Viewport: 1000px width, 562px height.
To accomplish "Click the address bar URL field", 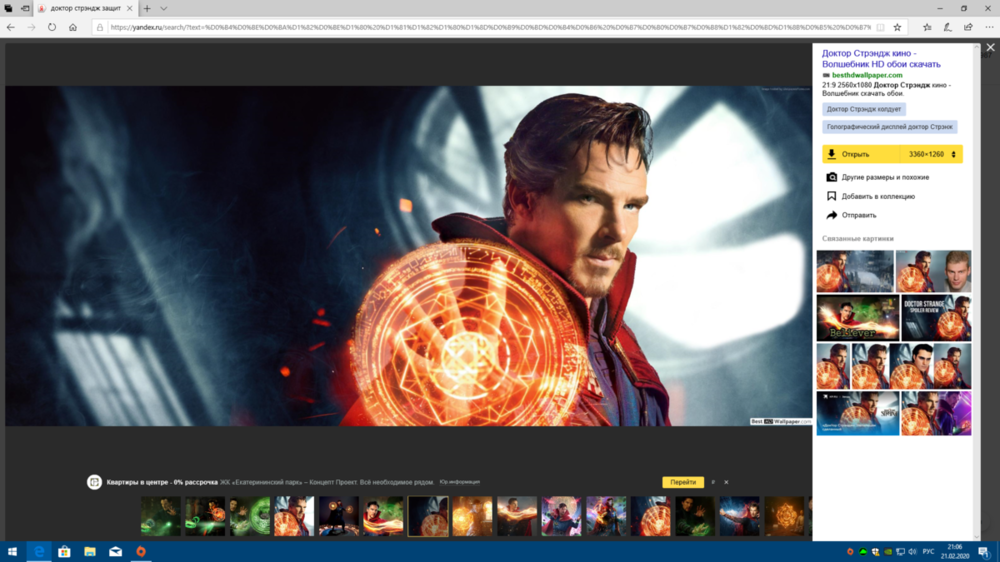I will point(490,27).
